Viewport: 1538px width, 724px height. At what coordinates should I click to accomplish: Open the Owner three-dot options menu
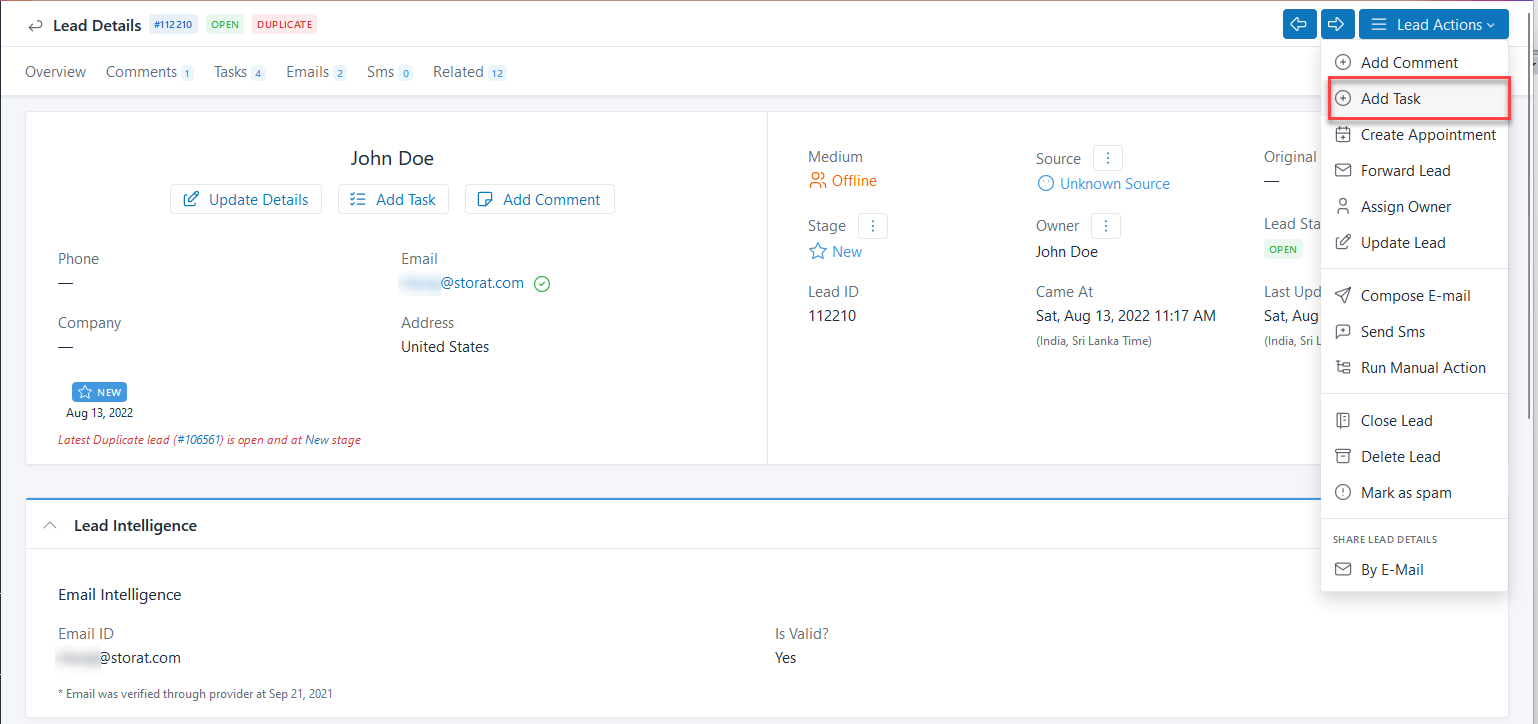click(x=1105, y=226)
